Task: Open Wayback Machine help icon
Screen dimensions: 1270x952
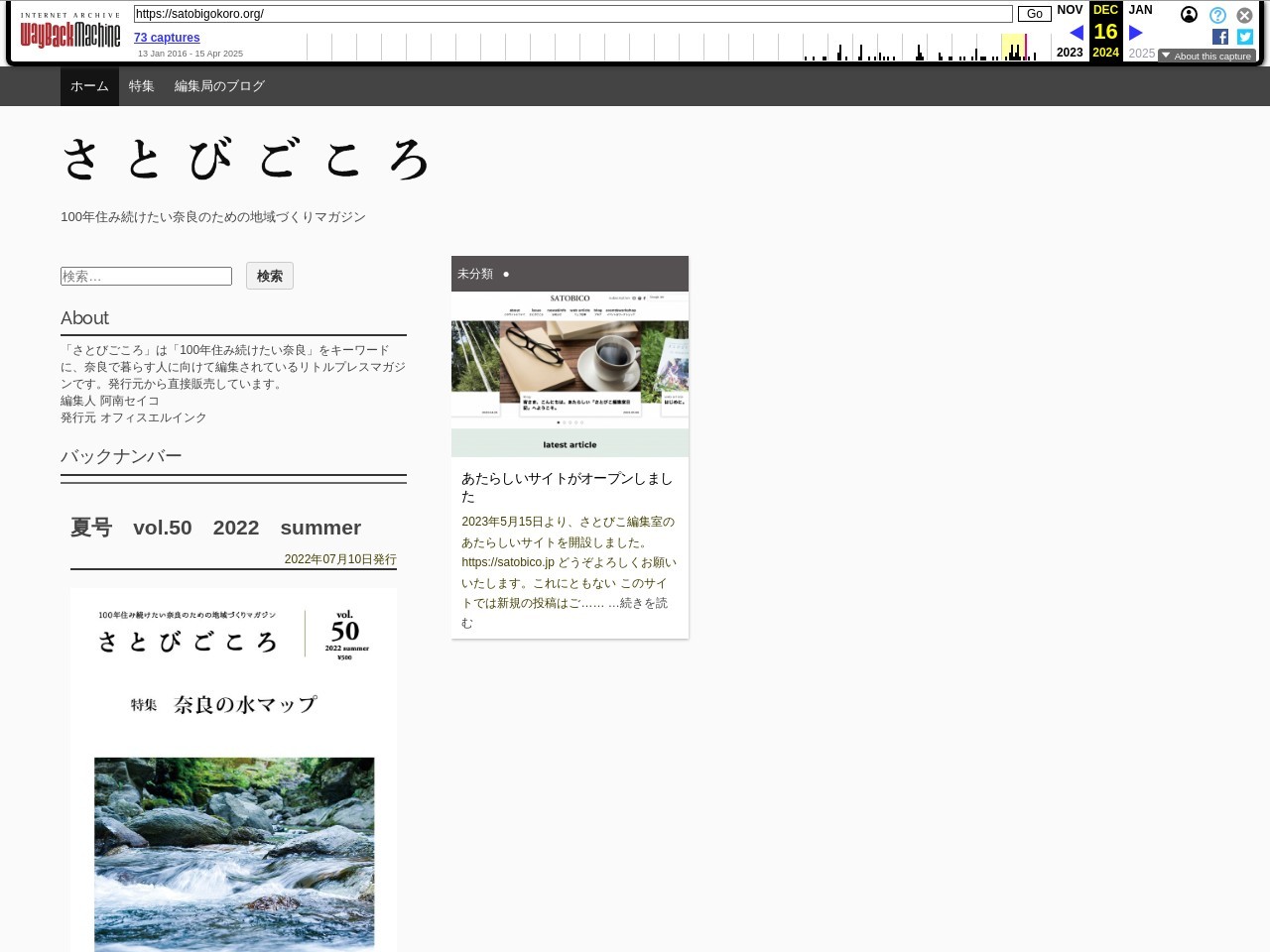Action: click(x=1217, y=15)
